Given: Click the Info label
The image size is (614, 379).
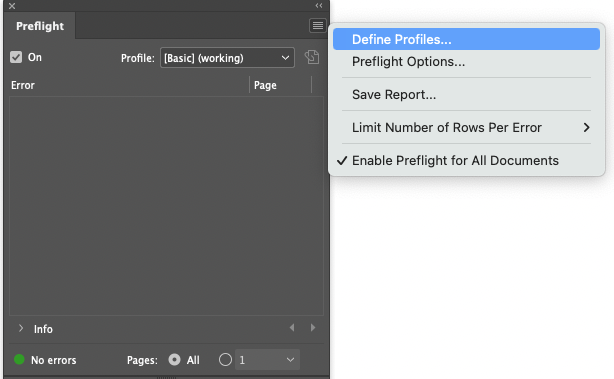Looking at the screenshot, I should pyautogui.click(x=43, y=329).
